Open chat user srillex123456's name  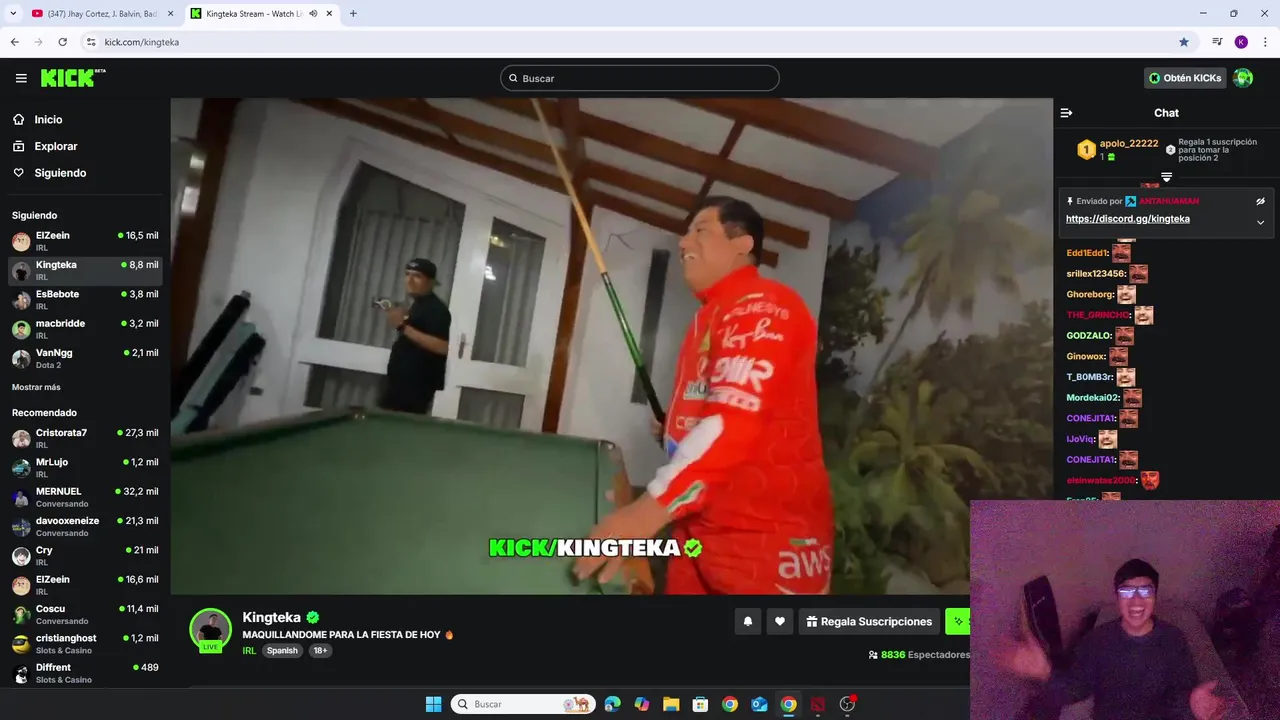1096,274
